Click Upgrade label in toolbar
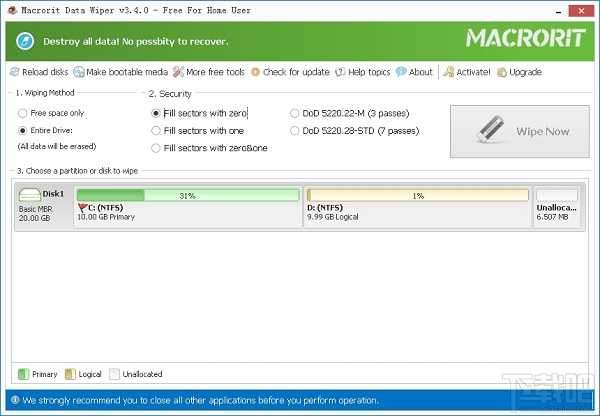The width and height of the screenshot is (600, 416). point(525,72)
